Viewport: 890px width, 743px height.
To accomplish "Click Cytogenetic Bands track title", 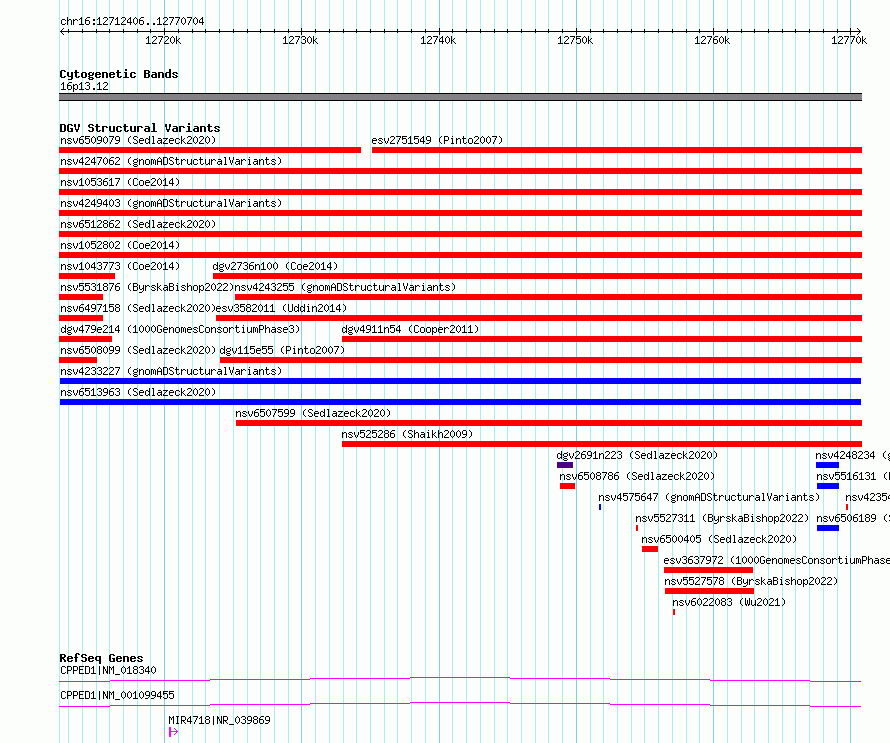I will pyautogui.click(x=119, y=74).
